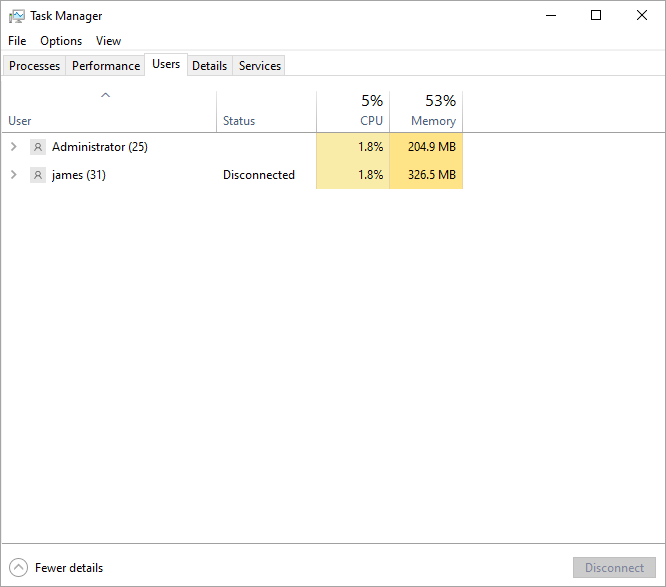Click the 326.5 MB memory cell
666x587 pixels.
426,175
